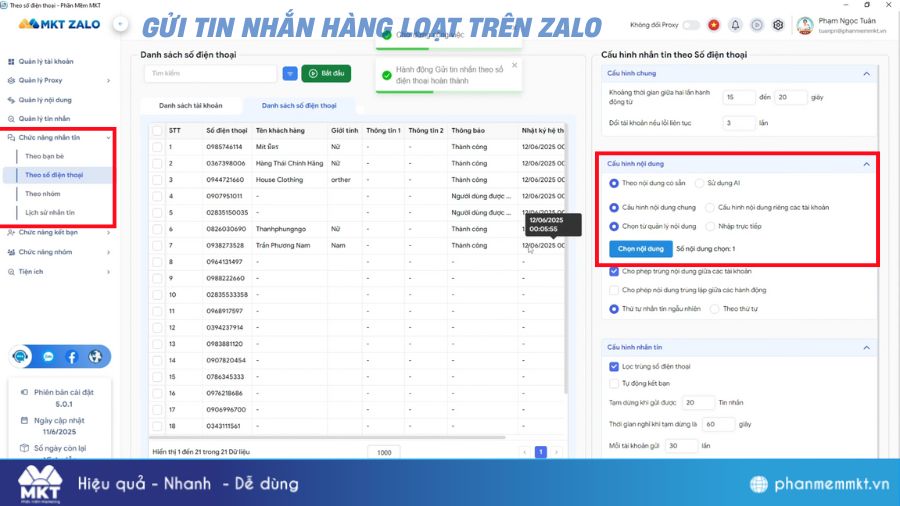Open the settings gear icon

pyautogui.click(x=778, y=25)
